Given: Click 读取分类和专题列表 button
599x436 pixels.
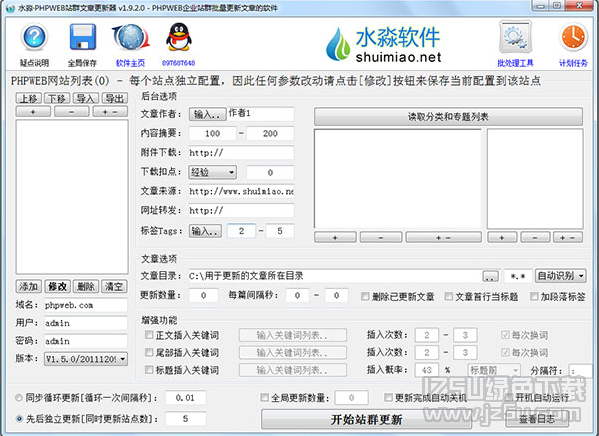Looking at the screenshot, I should tap(448, 117).
